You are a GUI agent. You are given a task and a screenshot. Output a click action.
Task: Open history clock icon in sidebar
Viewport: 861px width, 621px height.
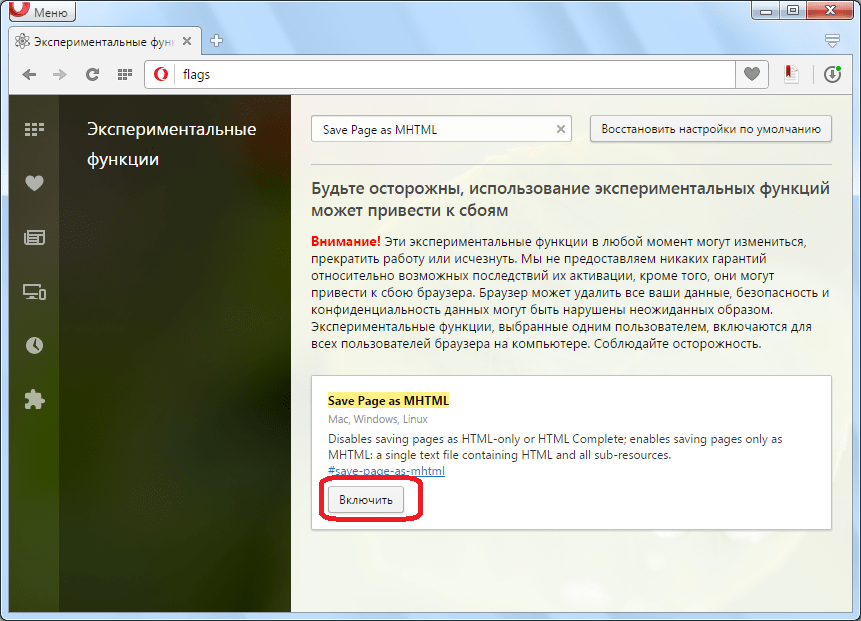point(35,345)
